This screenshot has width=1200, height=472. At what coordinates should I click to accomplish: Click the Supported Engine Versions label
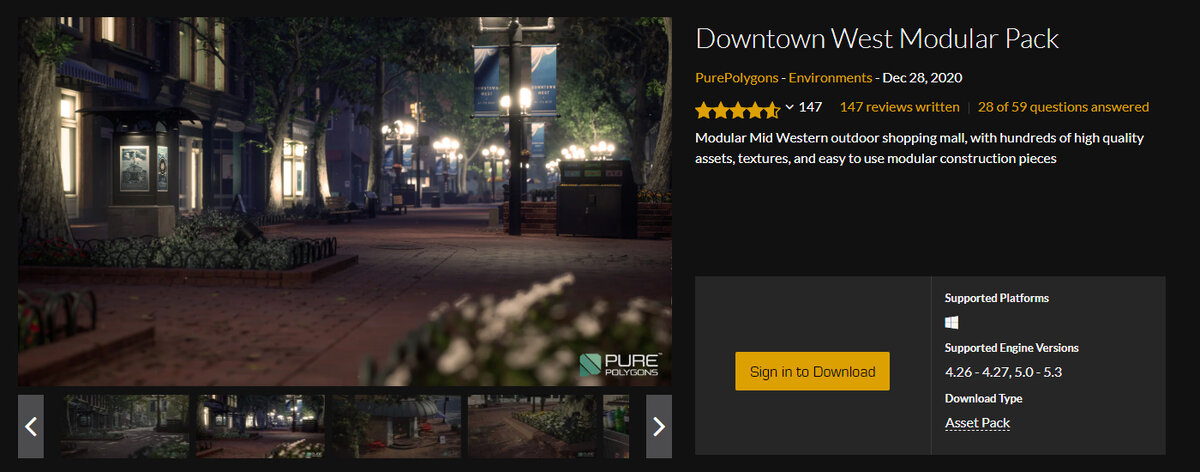(x=1011, y=348)
